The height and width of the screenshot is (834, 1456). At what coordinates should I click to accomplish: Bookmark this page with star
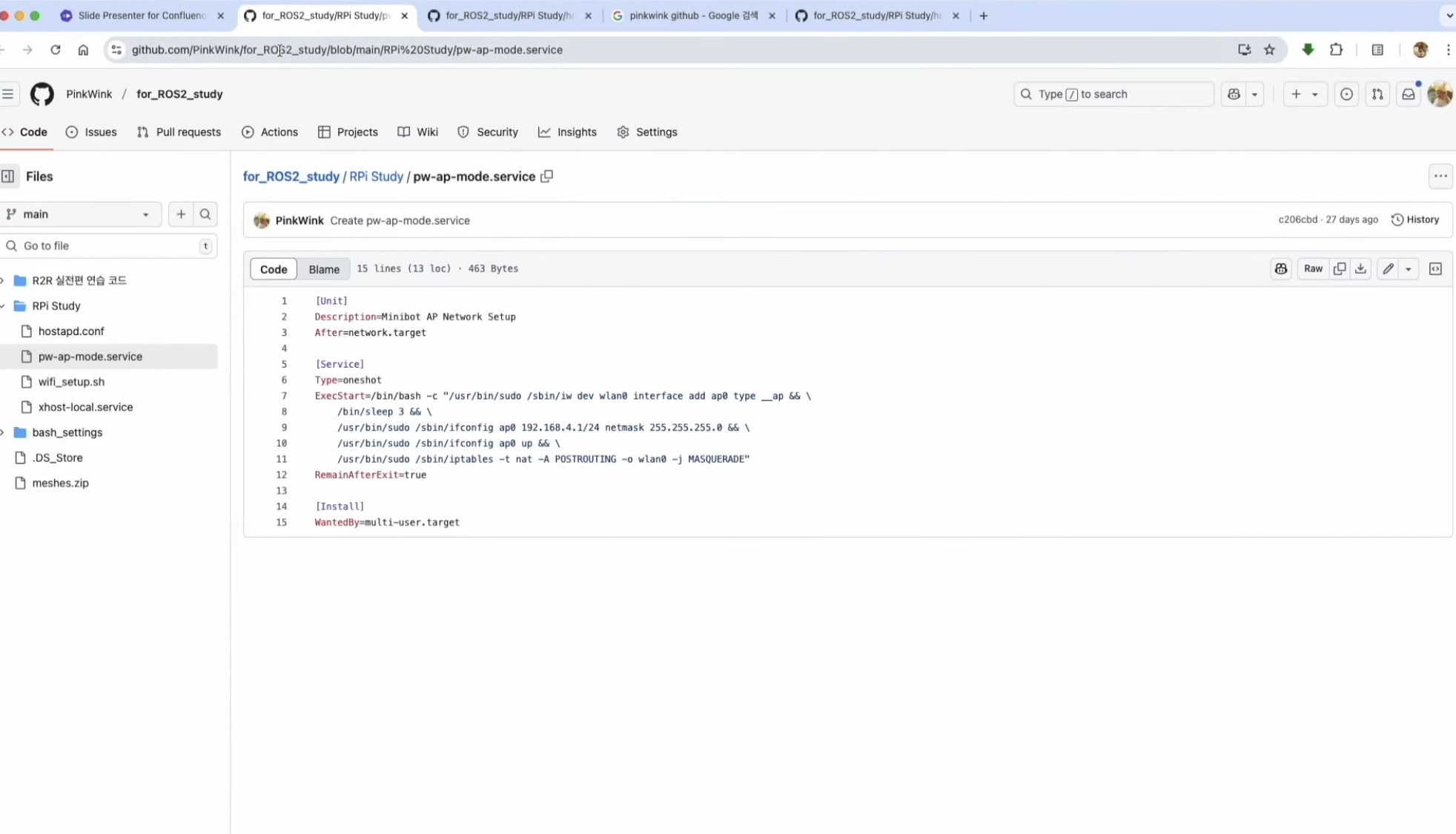pos(1269,50)
